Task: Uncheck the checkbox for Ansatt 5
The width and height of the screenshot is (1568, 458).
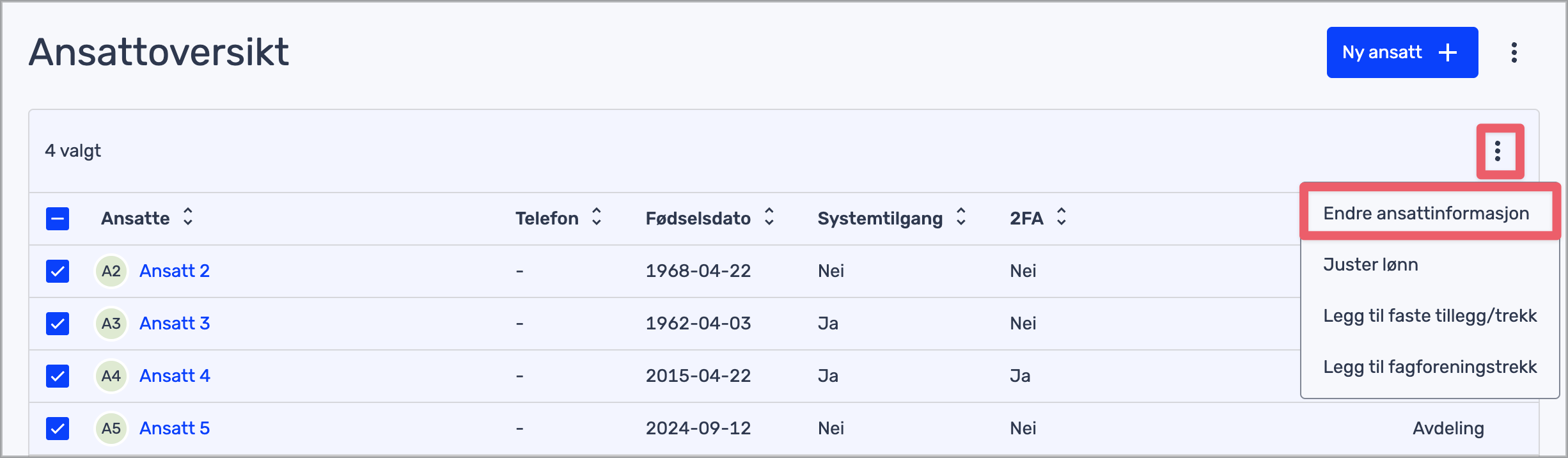Action: [58, 429]
